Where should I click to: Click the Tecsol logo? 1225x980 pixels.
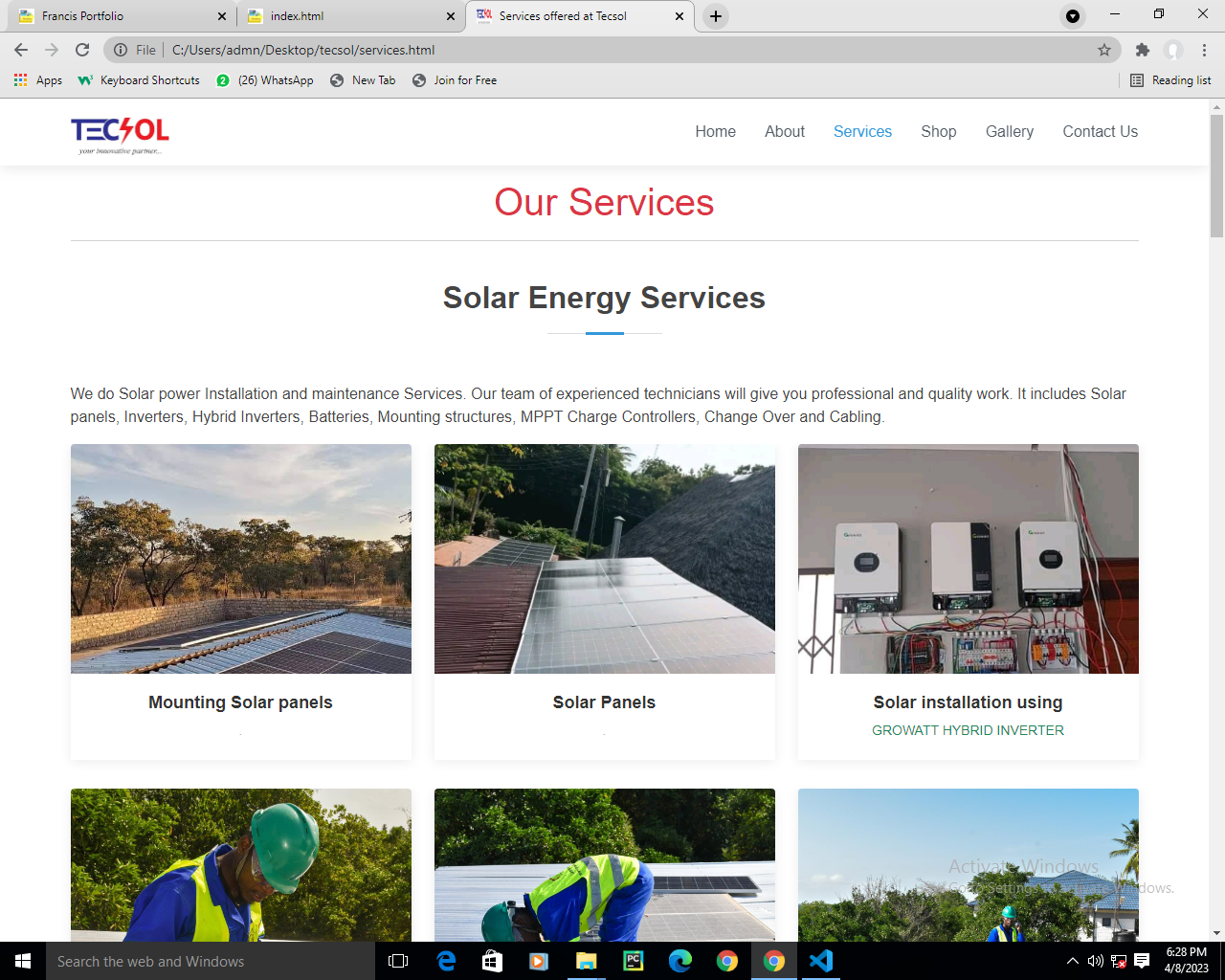120,134
